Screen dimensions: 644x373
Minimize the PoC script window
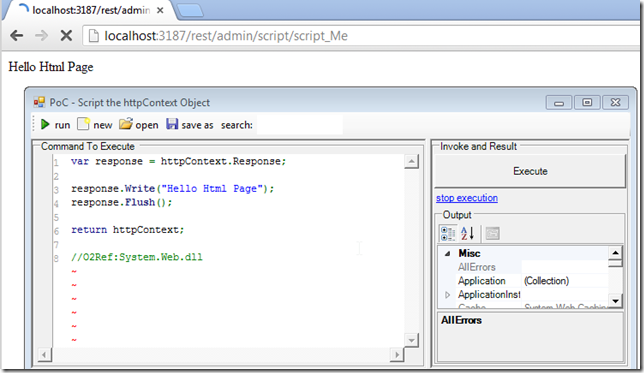pos(559,103)
